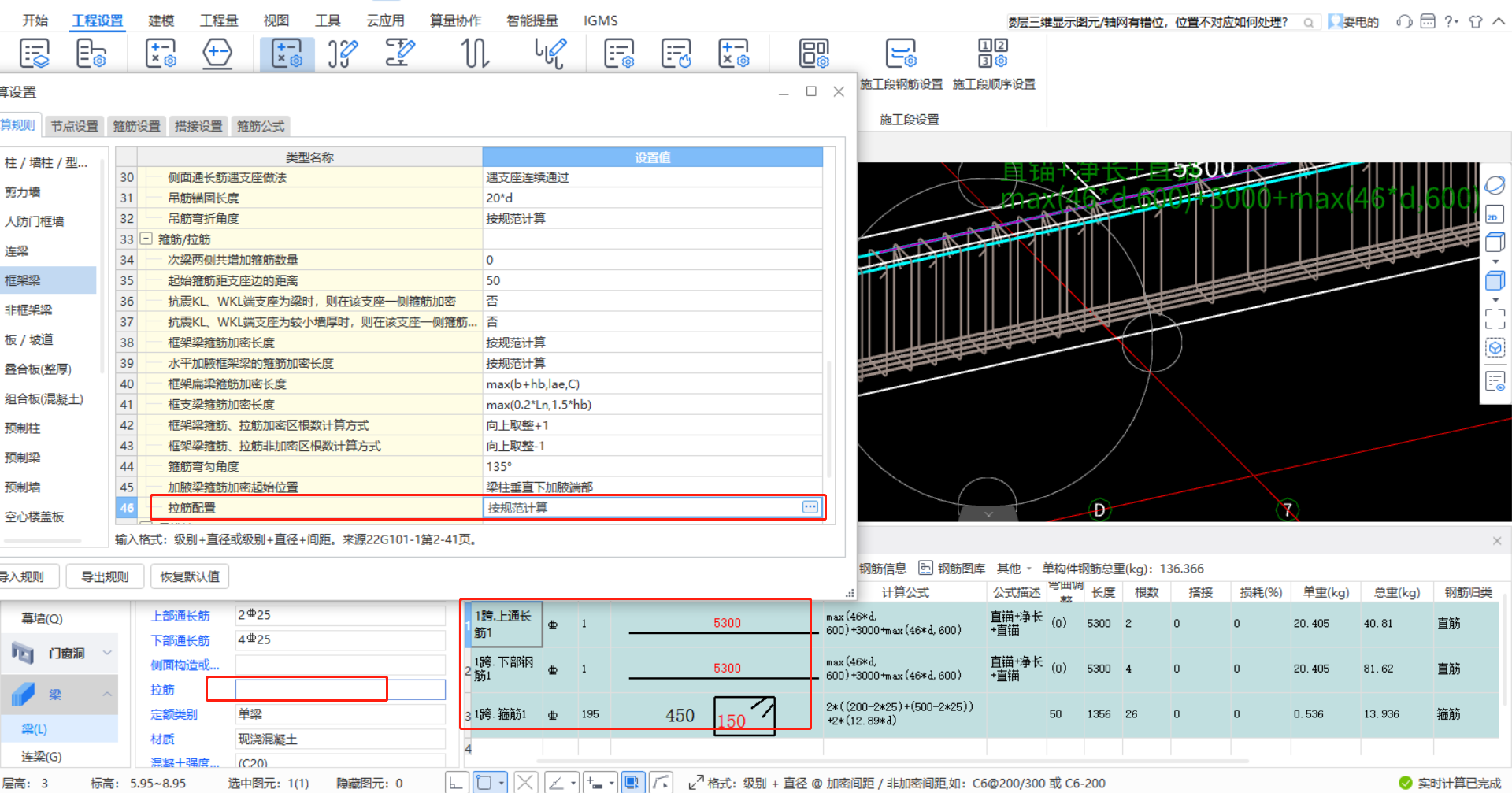
Task: Switch to the 节点设置 tab
Action: pyautogui.click(x=75, y=126)
